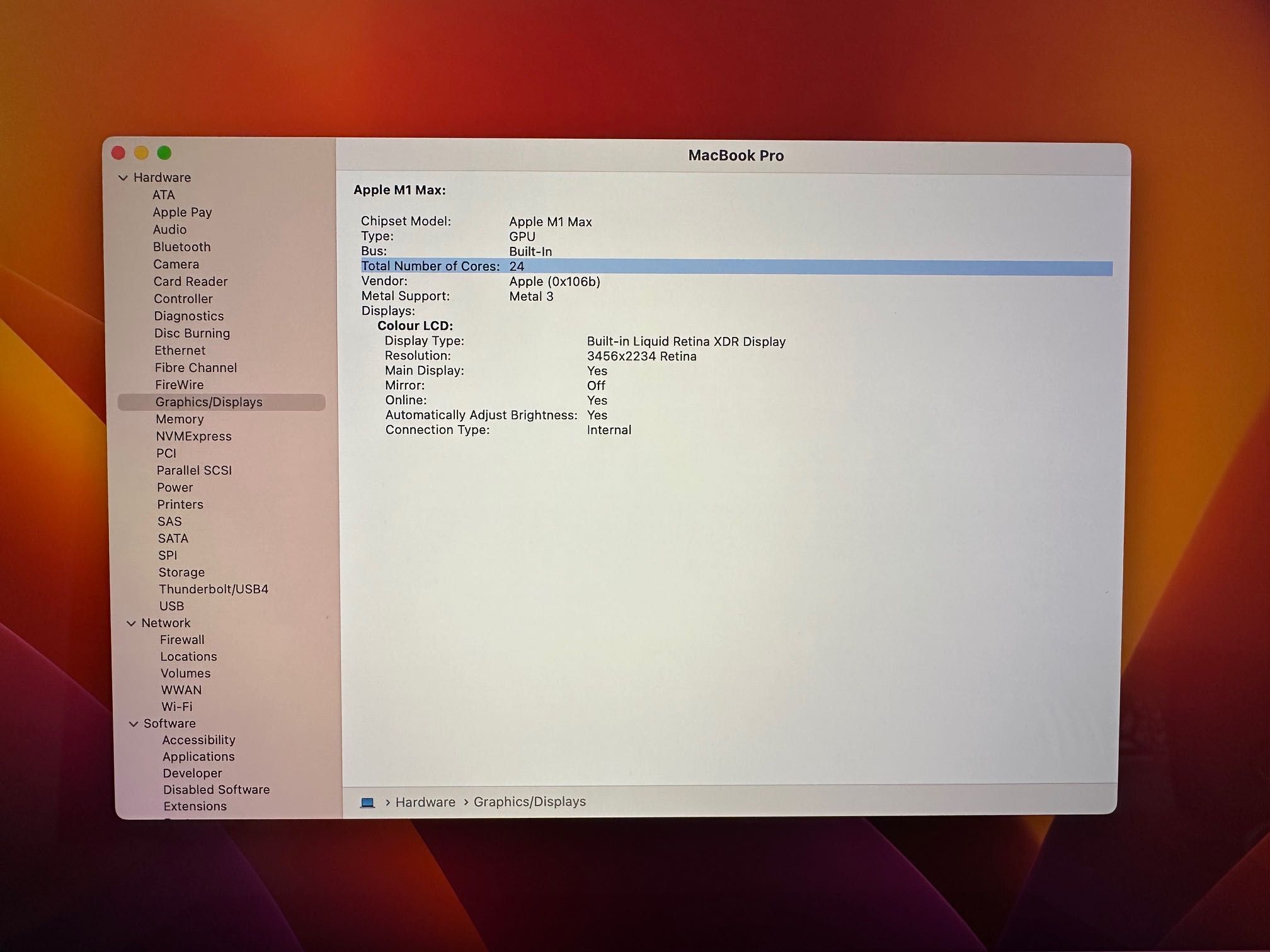Open Accessibility under Software
This screenshot has height=952, width=1270.
(198, 740)
